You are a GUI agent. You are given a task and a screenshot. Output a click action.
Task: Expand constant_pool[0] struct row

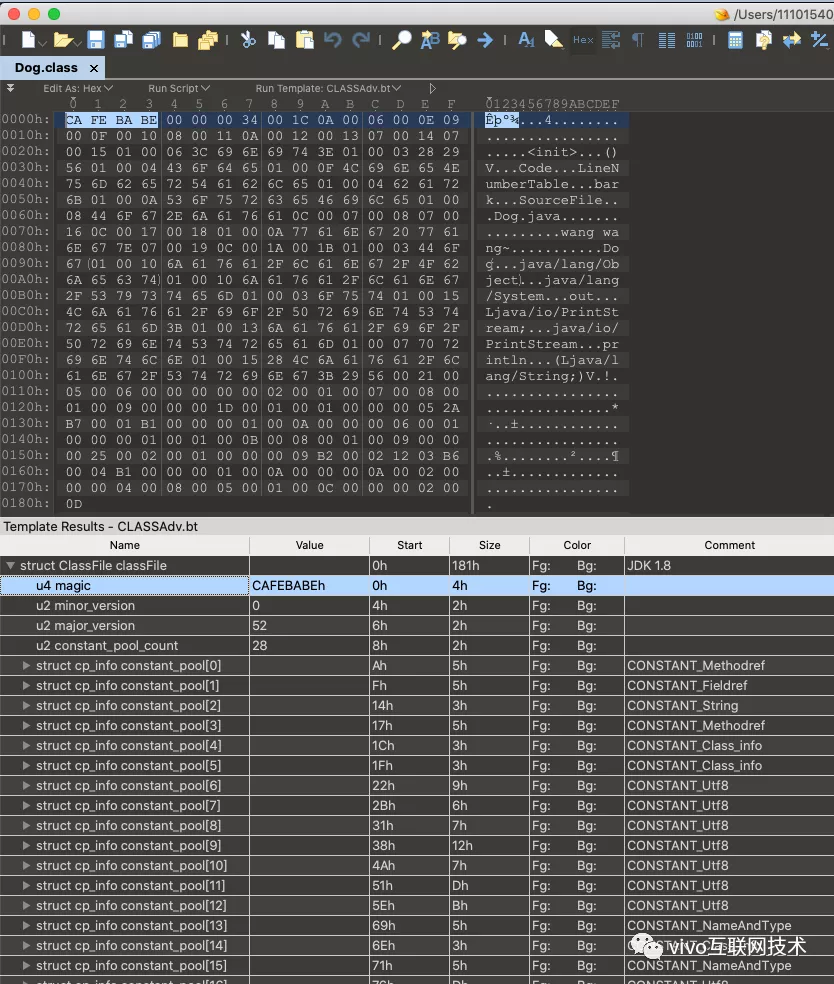26,665
